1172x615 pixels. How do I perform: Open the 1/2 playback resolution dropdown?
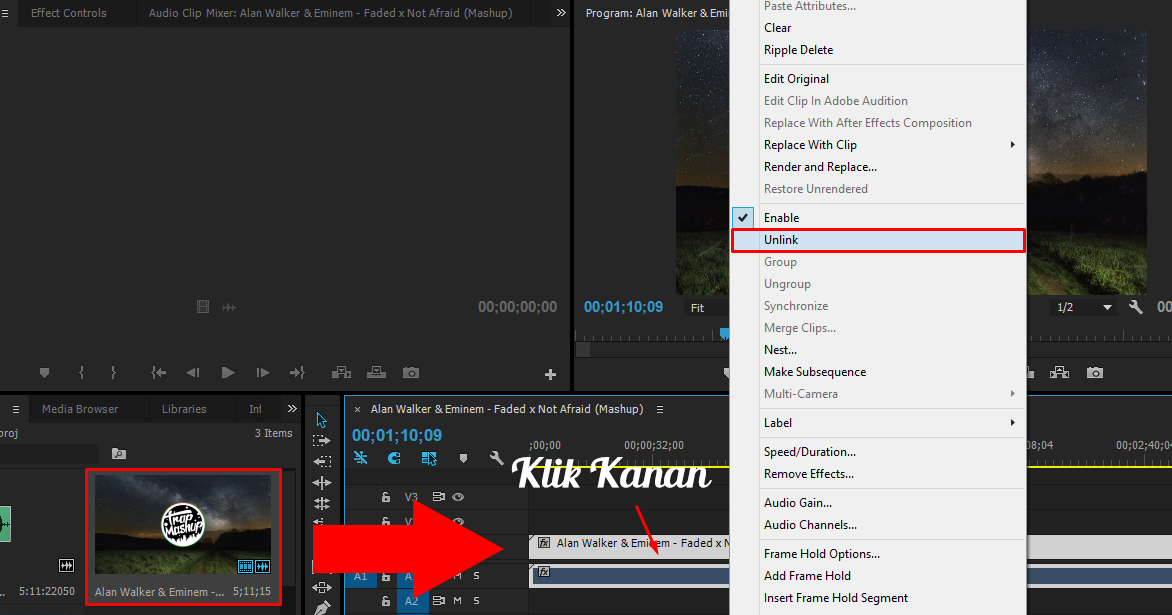[1084, 307]
